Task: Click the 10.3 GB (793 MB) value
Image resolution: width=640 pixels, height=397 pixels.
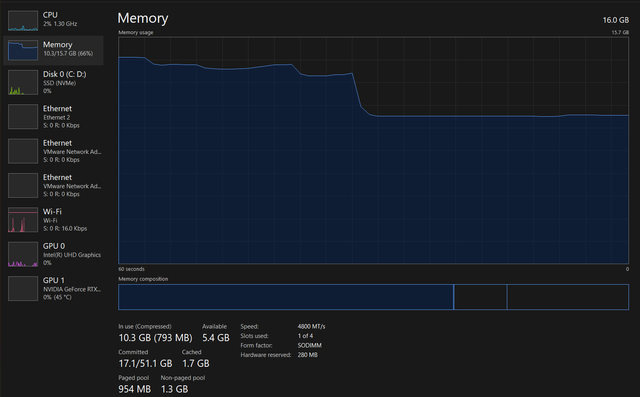Action: (x=156, y=338)
